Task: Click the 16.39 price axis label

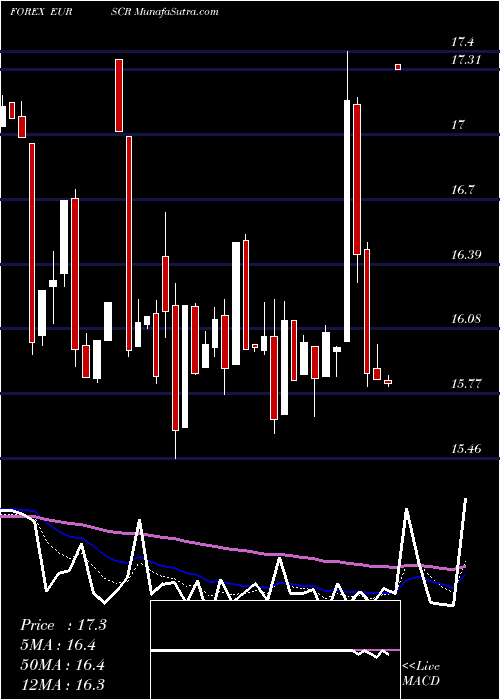Action: (x=466, y=255)
